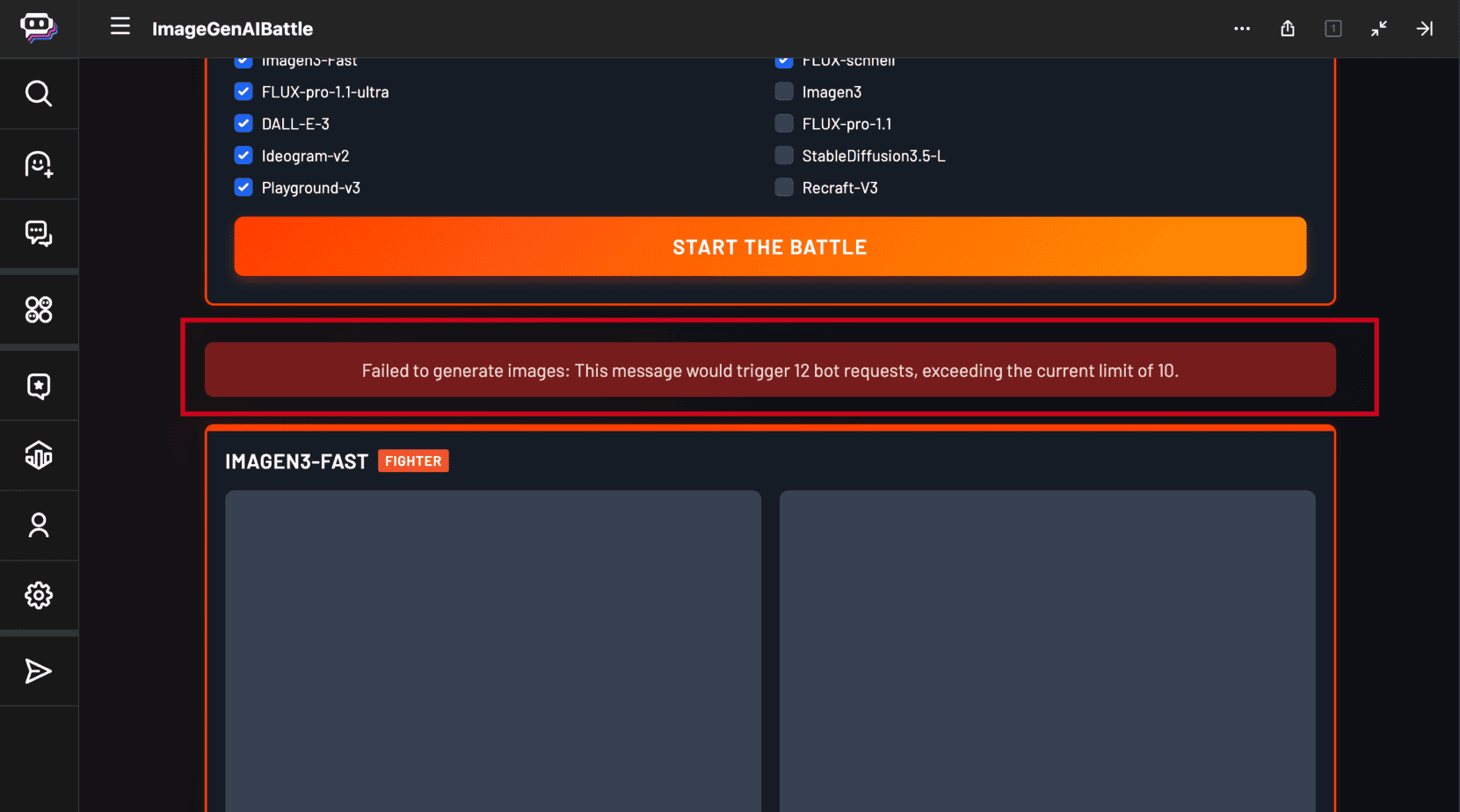Click the first Imagen3-Fast image placeholder
The width and height of the screenshot is (1460, 812).
click(x=492, y=650)
